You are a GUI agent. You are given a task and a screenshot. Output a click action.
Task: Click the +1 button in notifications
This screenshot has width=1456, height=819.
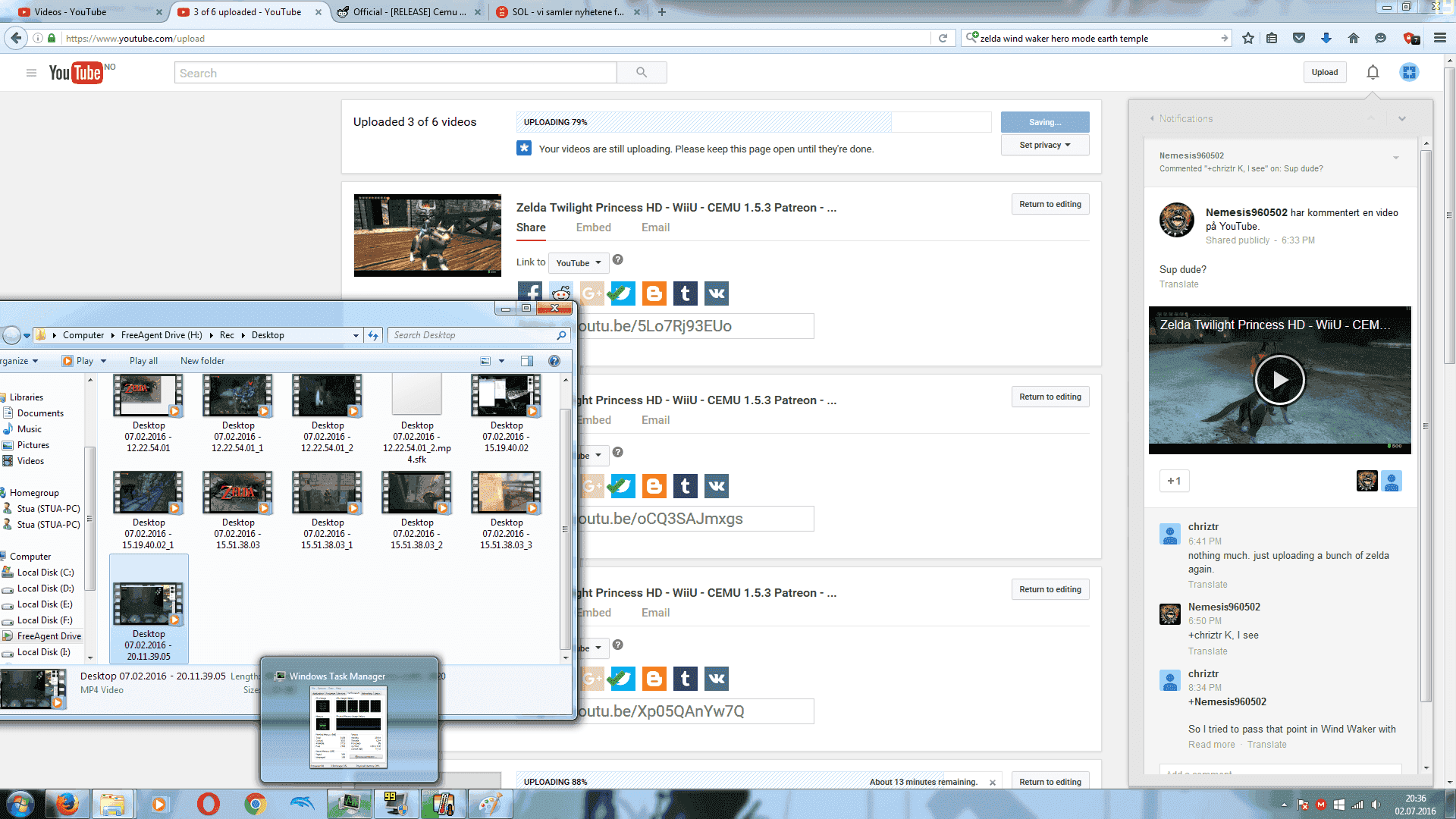(1174, 481)
